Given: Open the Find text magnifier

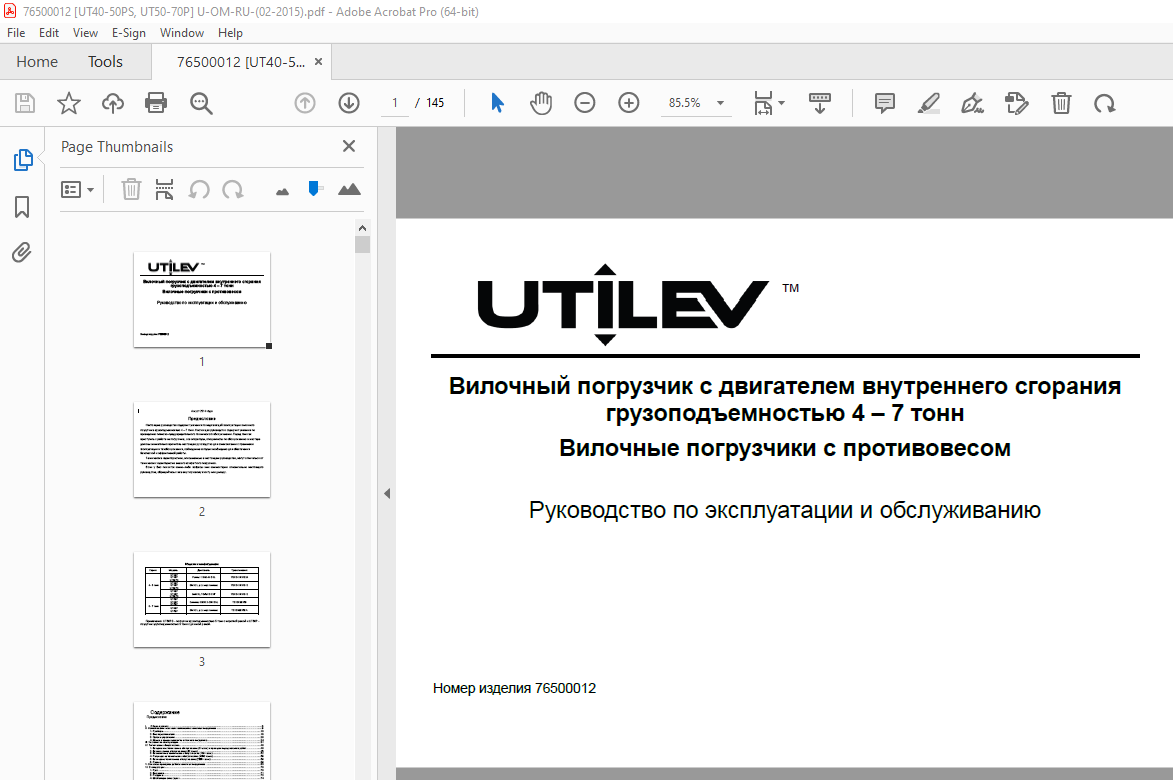Looking at the screenshot, I should pyautogui.click(x=200, y=102).
